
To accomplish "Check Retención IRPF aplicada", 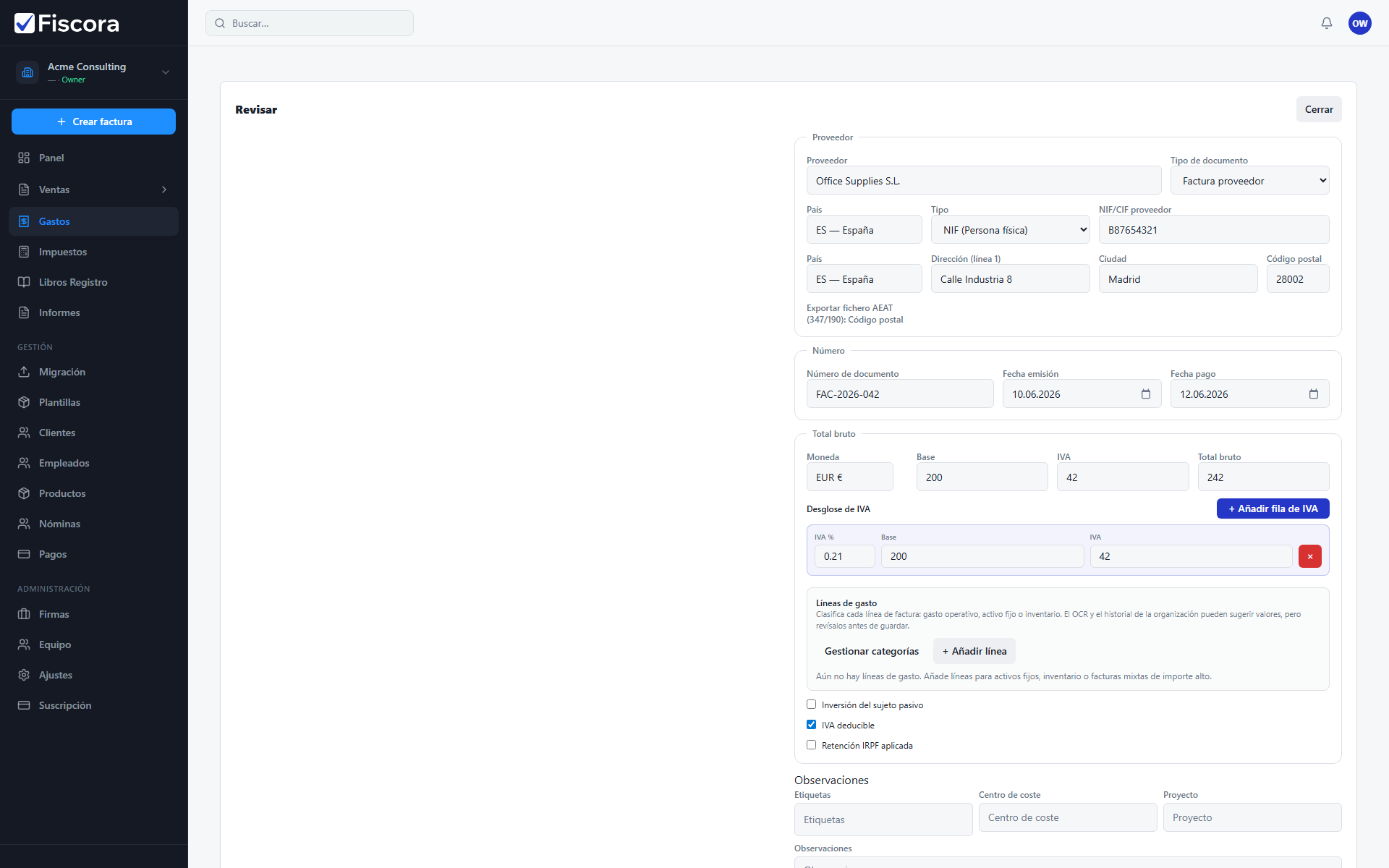I will 811,745.
